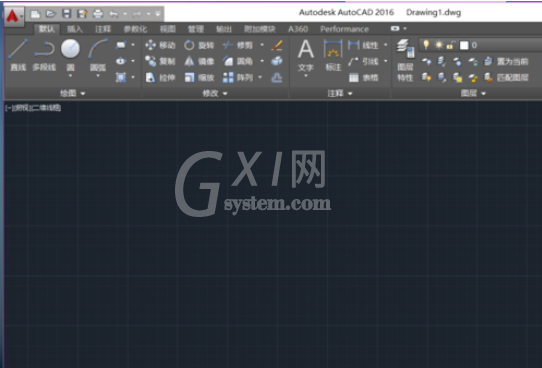
Task: Switch to the Manage (管理) ribbon tab
Action: [196, 29]
